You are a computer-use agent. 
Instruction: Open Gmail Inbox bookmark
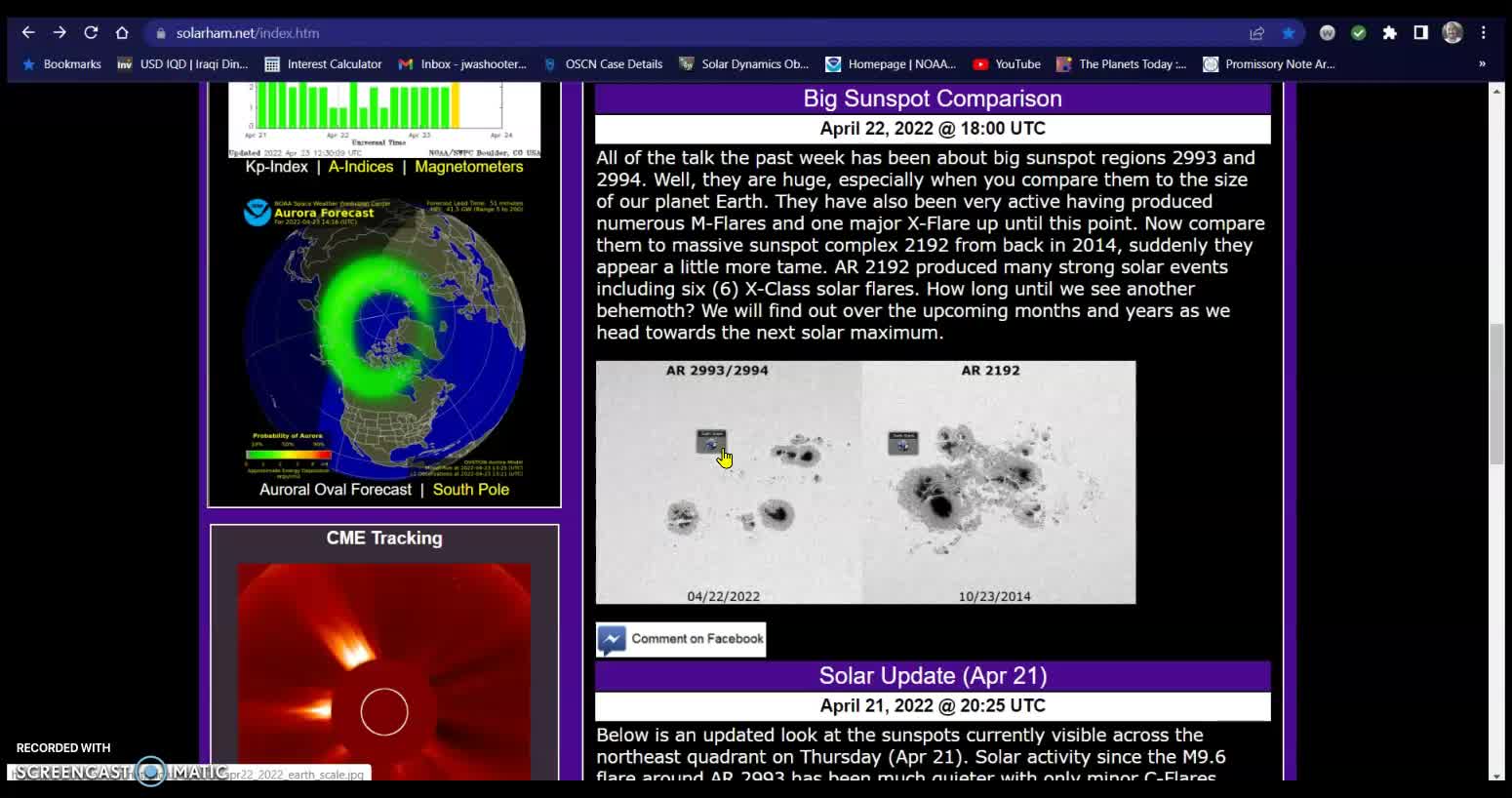tap(462, 64)
